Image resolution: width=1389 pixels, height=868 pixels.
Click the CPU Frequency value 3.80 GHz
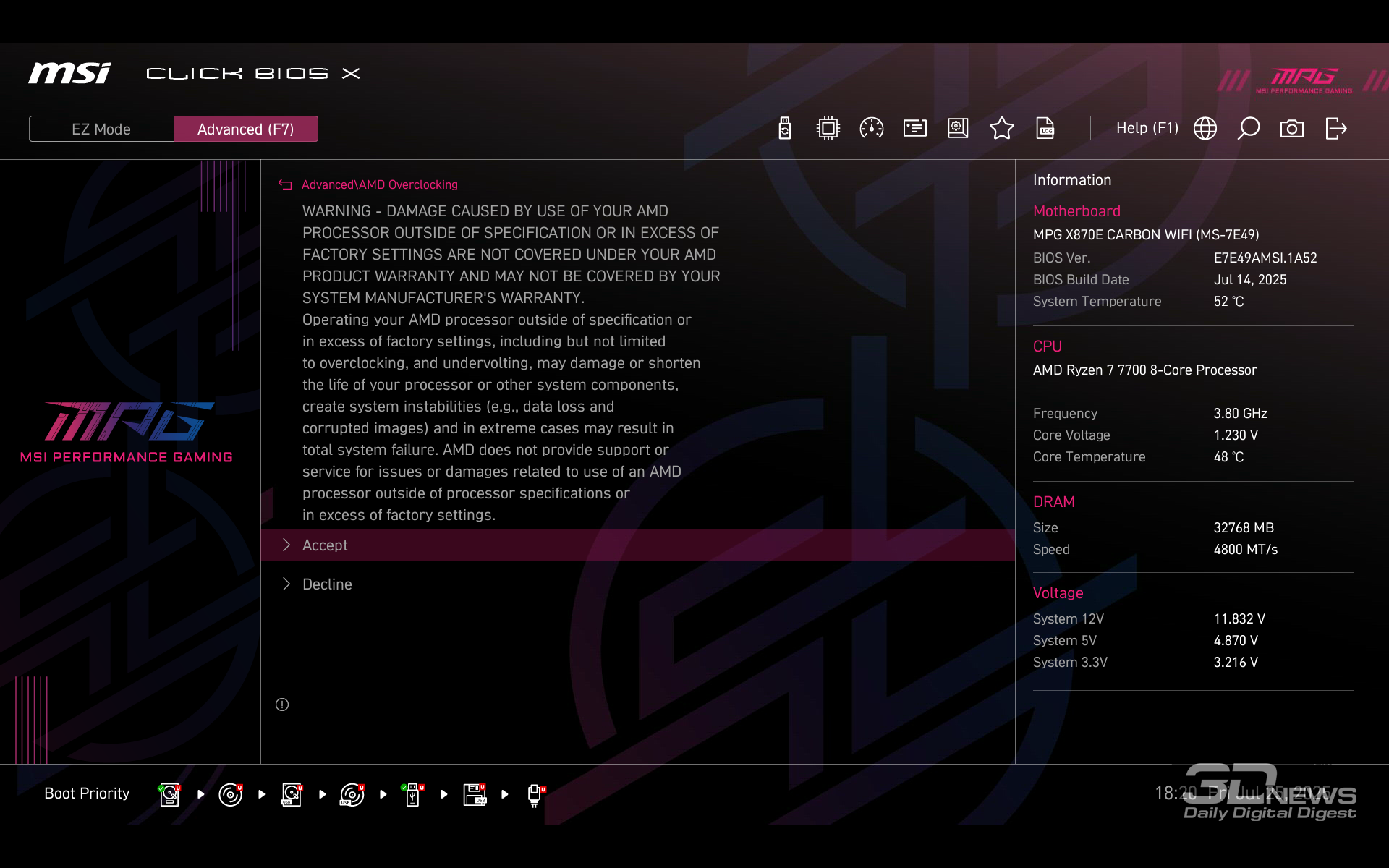(1240, 413)
